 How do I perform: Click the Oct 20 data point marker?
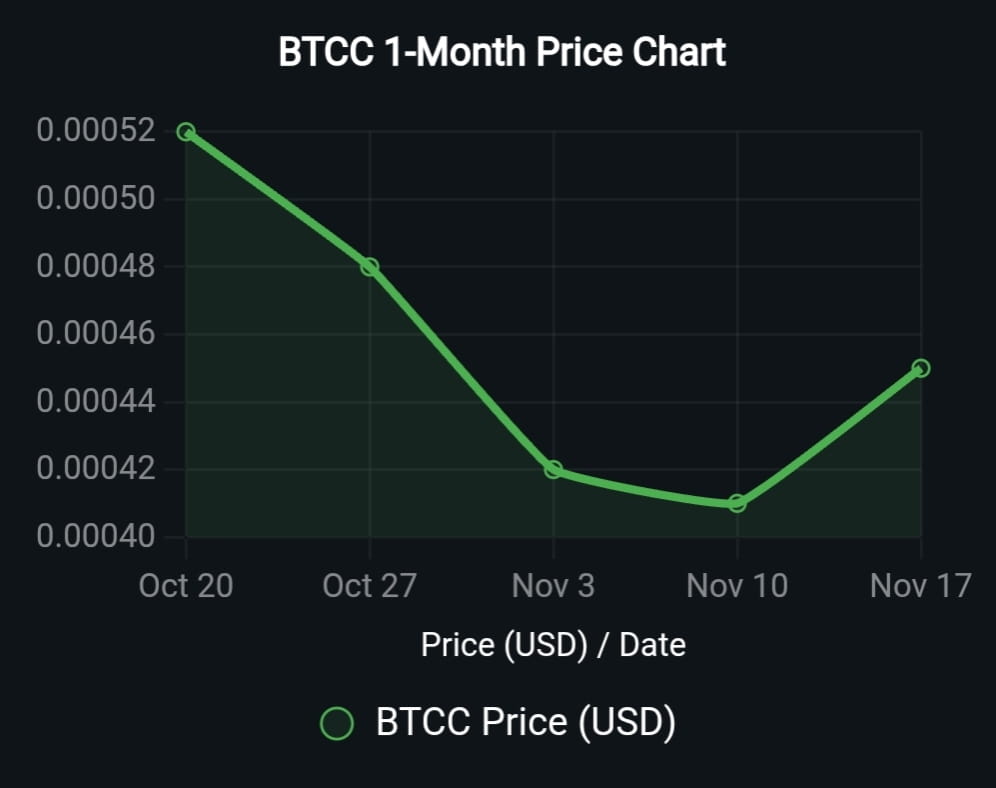(186, 132)
